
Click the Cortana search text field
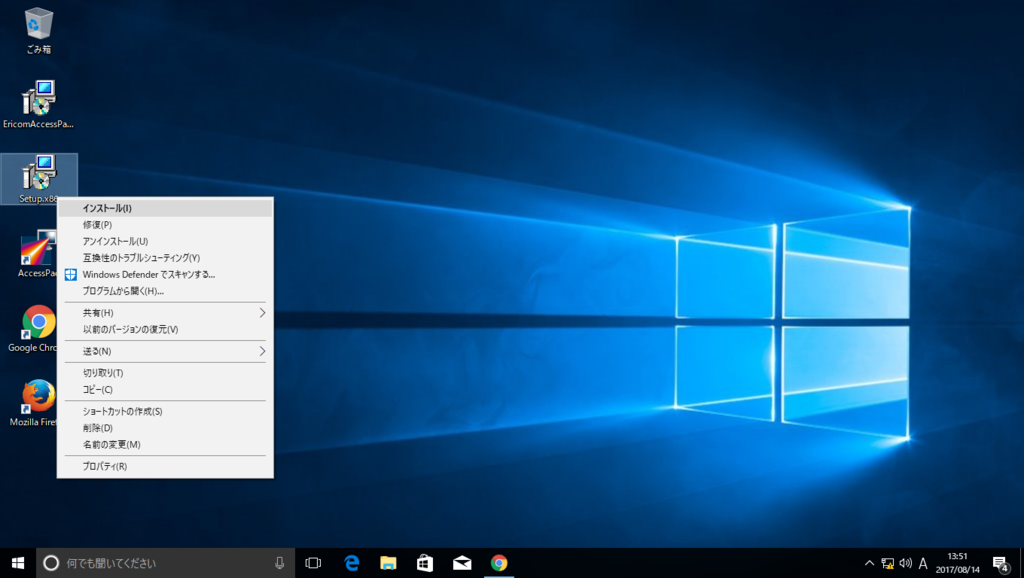(167, 563)
